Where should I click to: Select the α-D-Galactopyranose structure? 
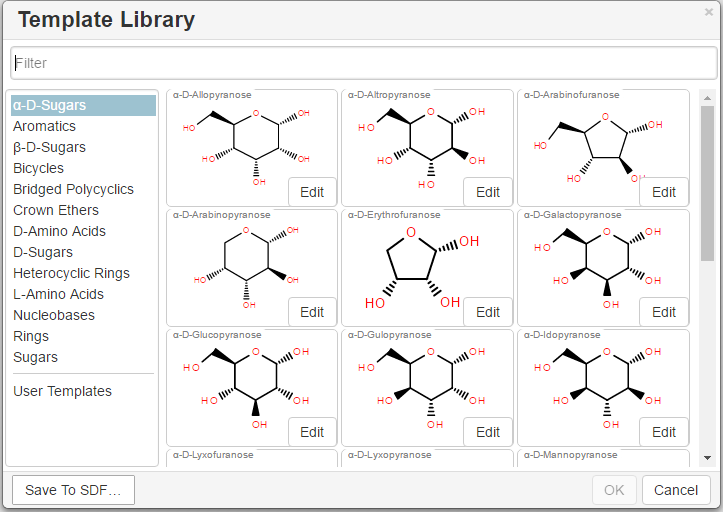point(592,260)
